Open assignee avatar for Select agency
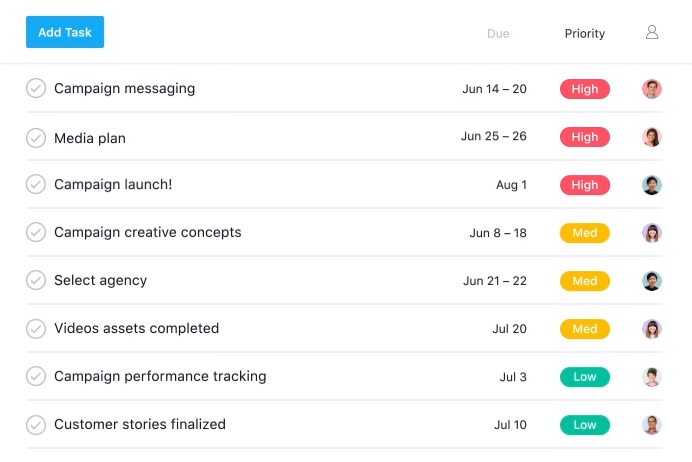Image resolution: width=692 pixels, height=462 pixels. point(651,281)
